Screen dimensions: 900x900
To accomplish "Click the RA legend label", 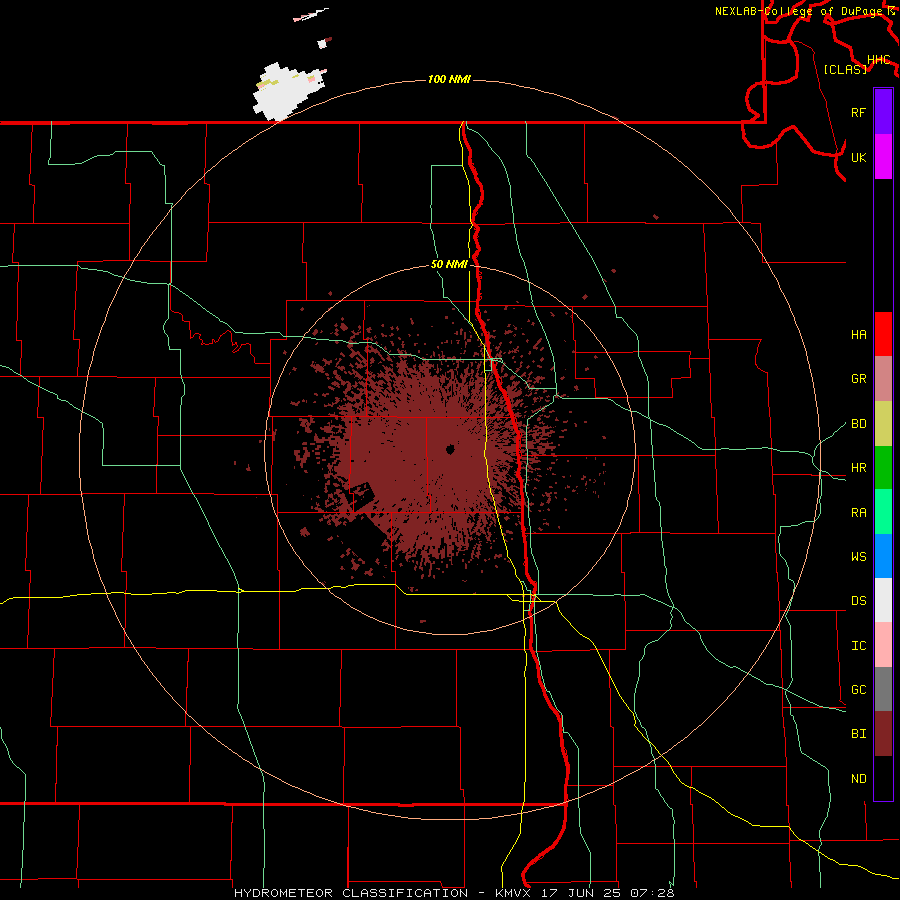I will (858, 513).
